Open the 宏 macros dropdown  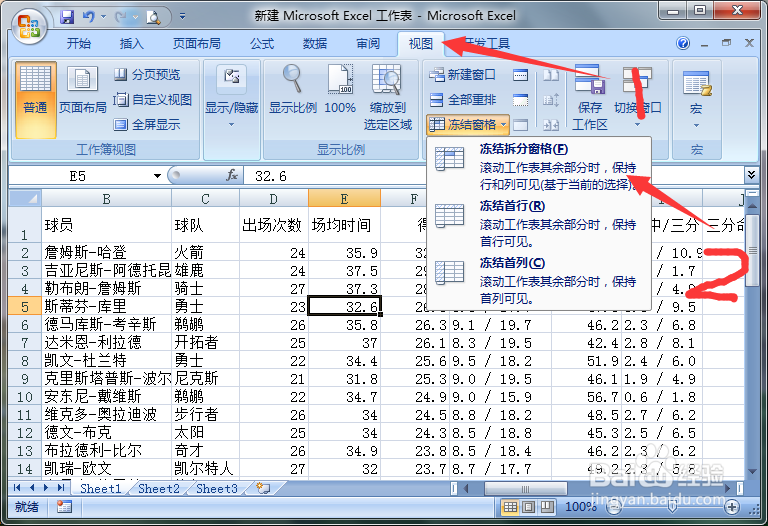click(696, 99)
